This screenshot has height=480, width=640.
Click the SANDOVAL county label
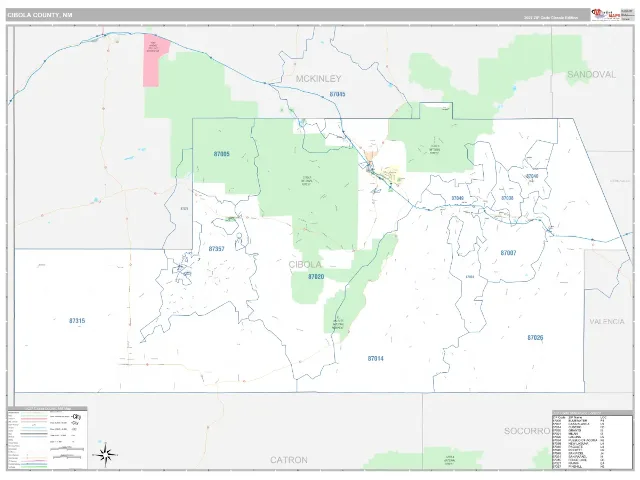coord(591,74)
